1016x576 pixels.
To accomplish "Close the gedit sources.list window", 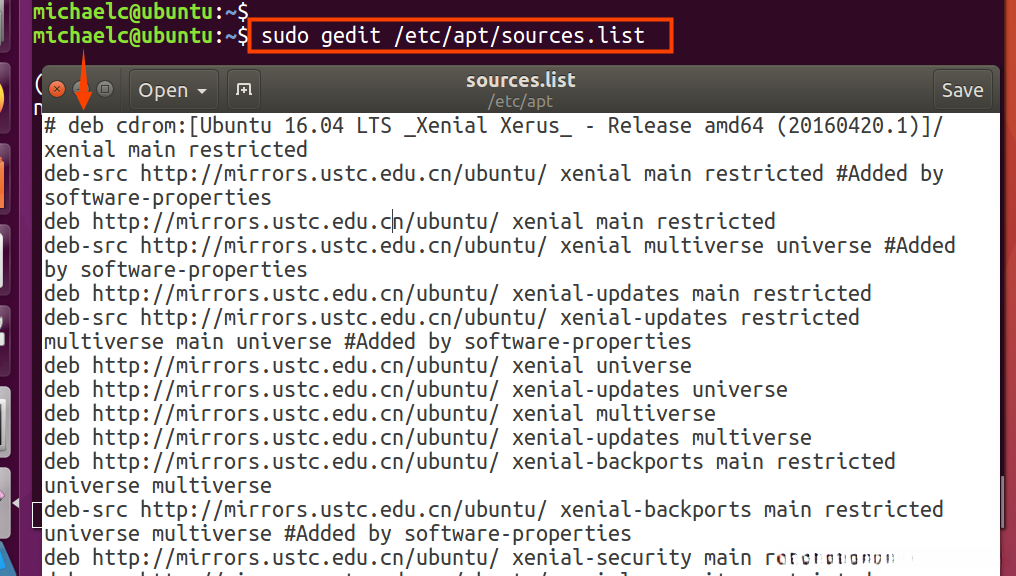I will tap(57, 90).
